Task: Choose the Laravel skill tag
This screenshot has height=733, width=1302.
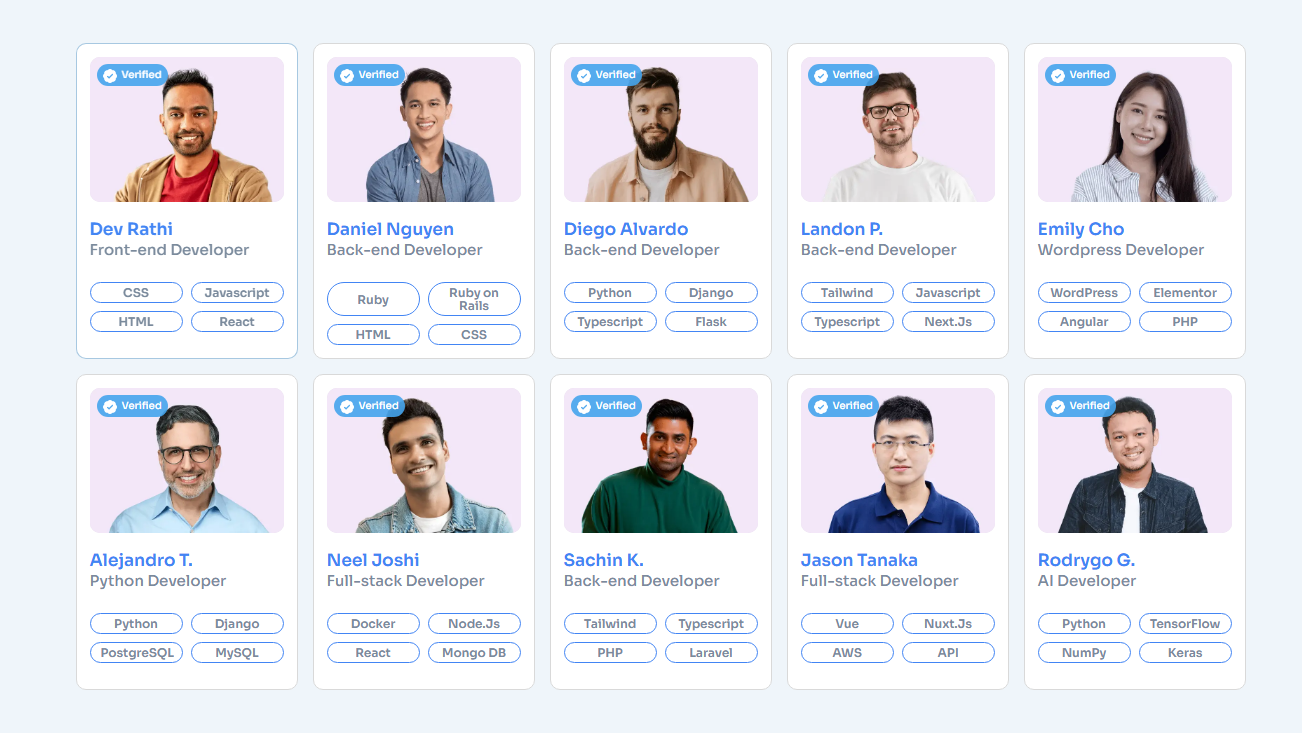Action: click(711, 653)
